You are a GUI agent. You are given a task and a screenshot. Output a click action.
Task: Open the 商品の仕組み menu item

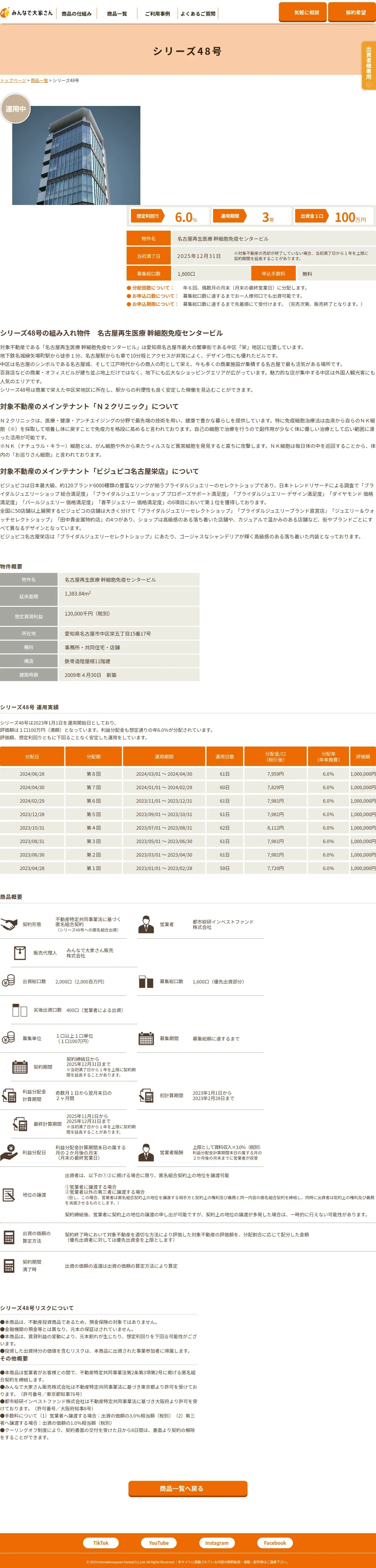click(x=77, y=13)
